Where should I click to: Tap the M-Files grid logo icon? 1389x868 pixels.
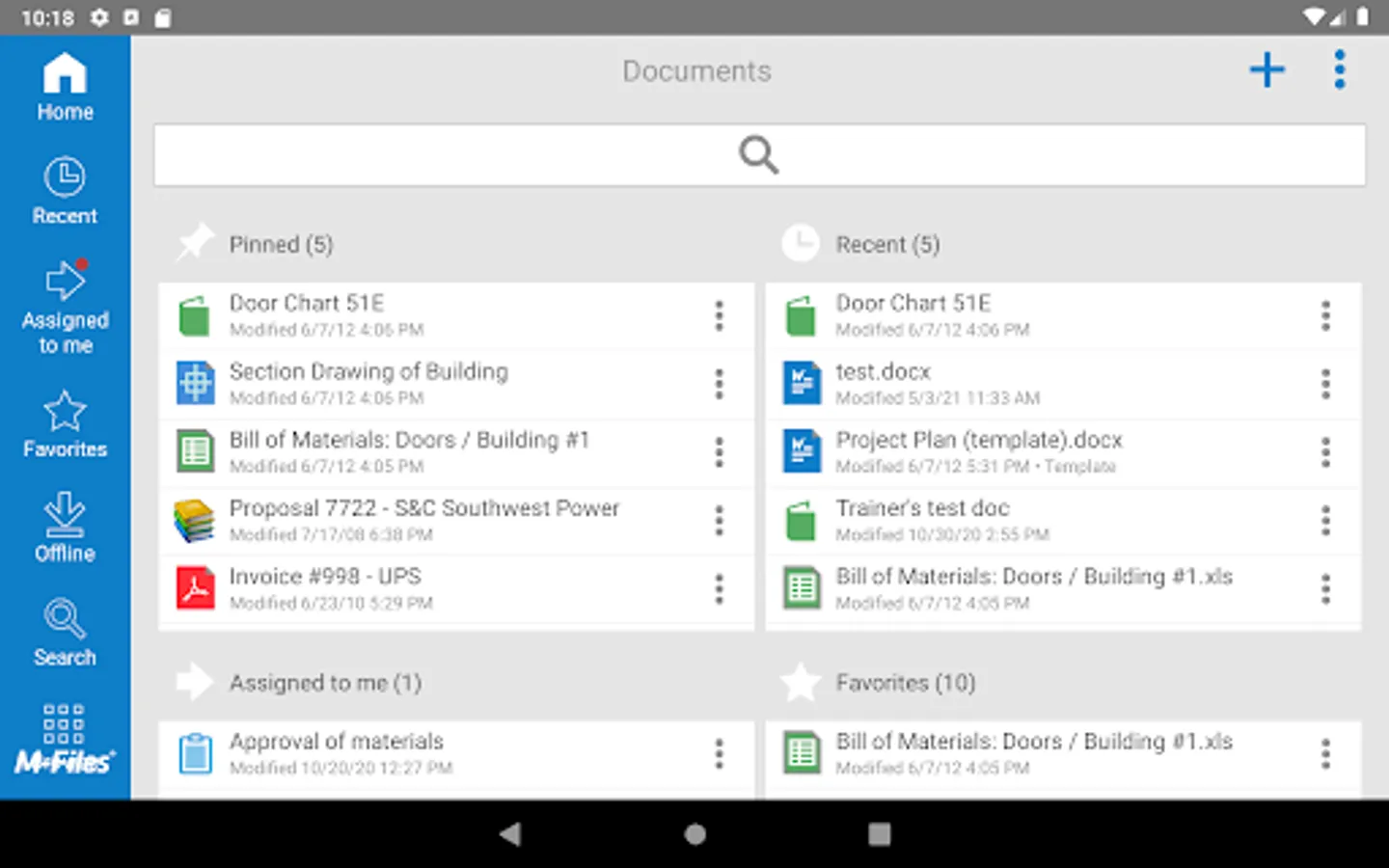65,741
